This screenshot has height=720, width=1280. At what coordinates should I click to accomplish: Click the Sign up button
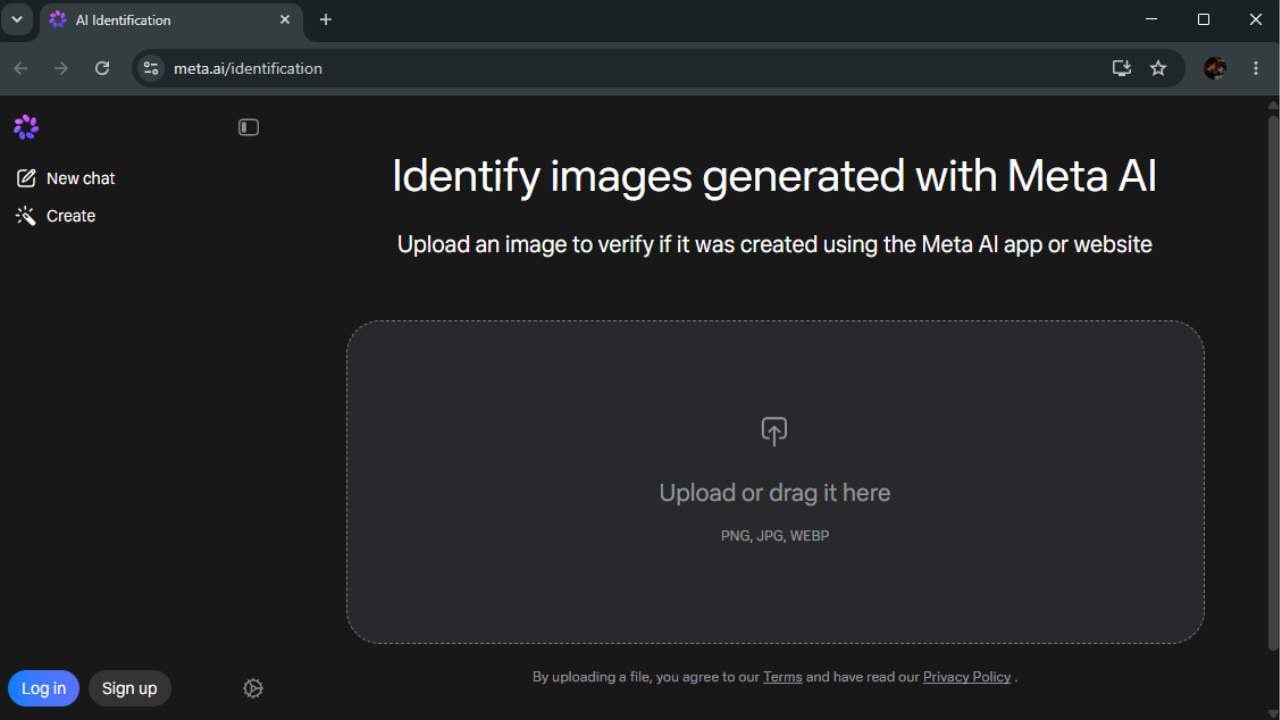click(x=129, y=688)
